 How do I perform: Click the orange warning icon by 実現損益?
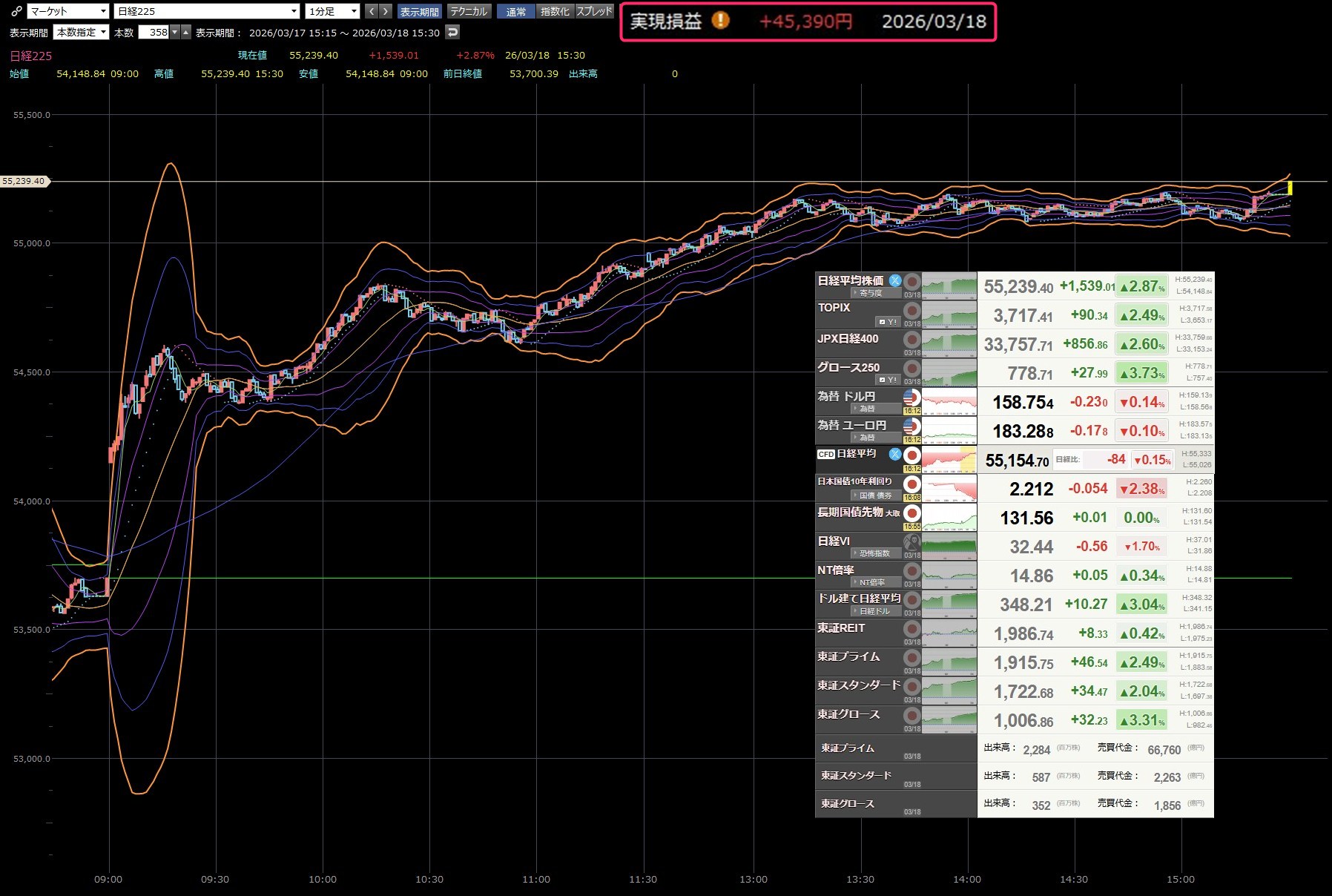pos(720,21)
